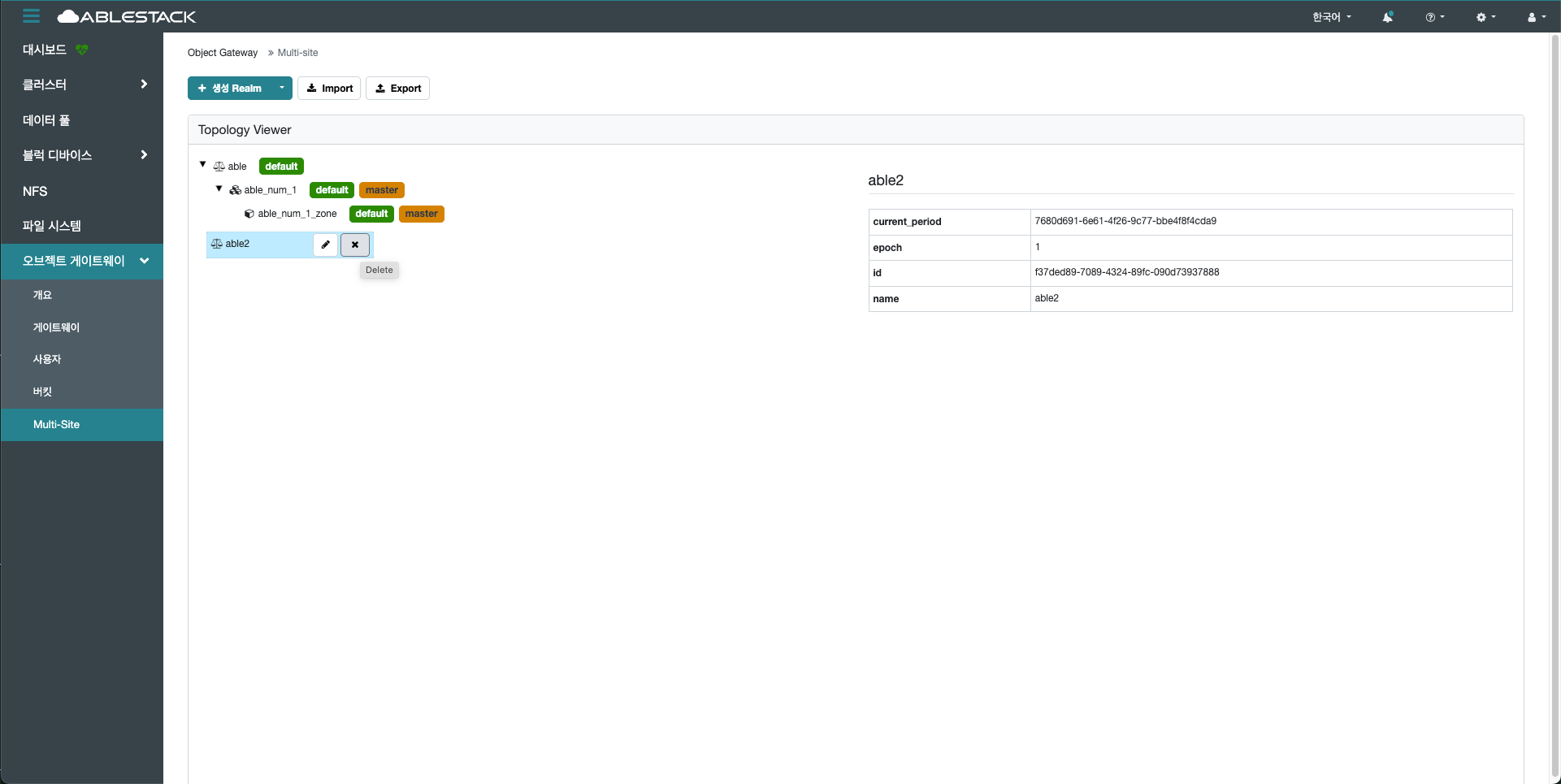Collapse the able realm tree node
The width and height of the screenshot is (1561, 784).
[x=203, y=165]
